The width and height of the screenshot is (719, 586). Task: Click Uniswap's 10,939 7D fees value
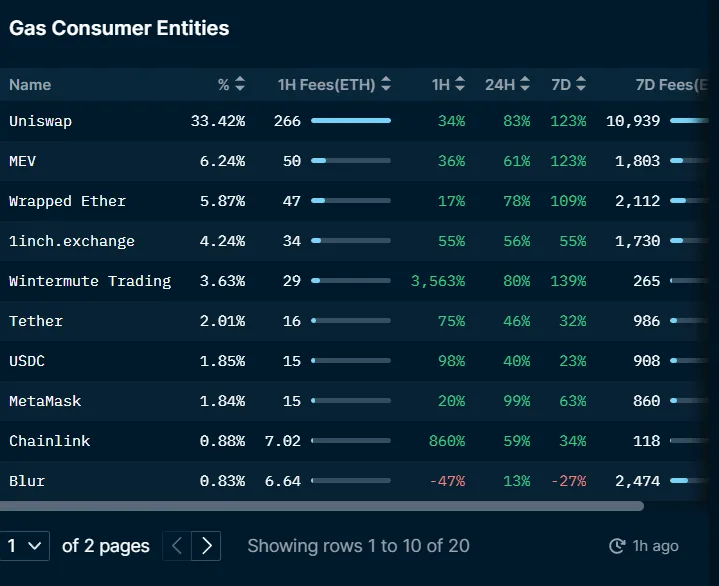click(x=633, y=121)
